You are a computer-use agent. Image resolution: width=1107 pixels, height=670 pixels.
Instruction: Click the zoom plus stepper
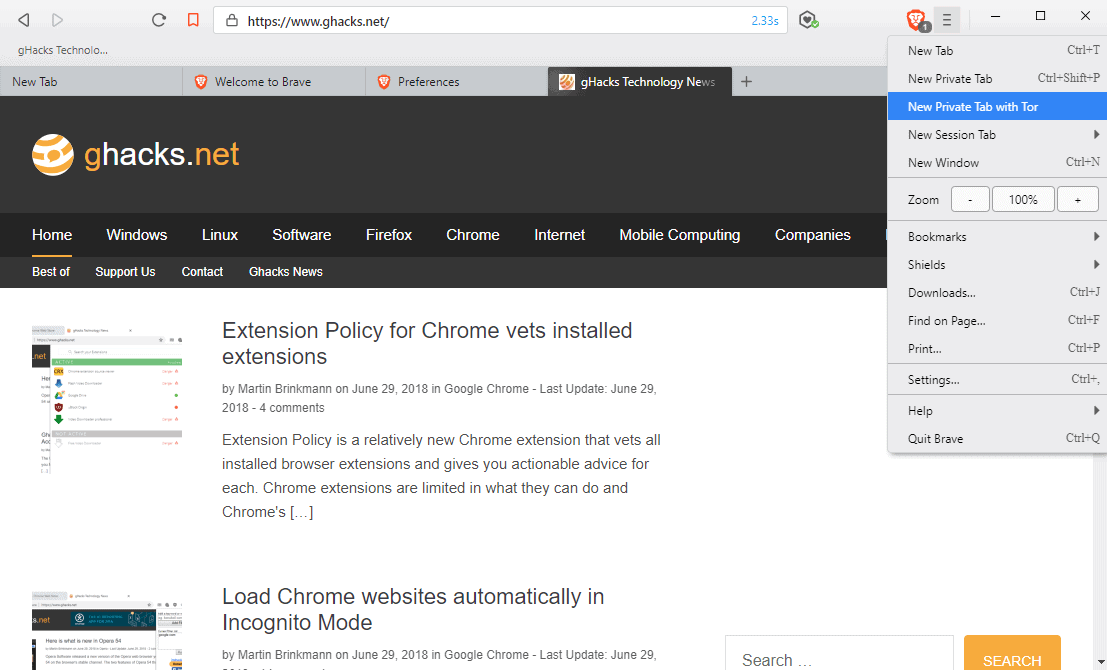1078,199
